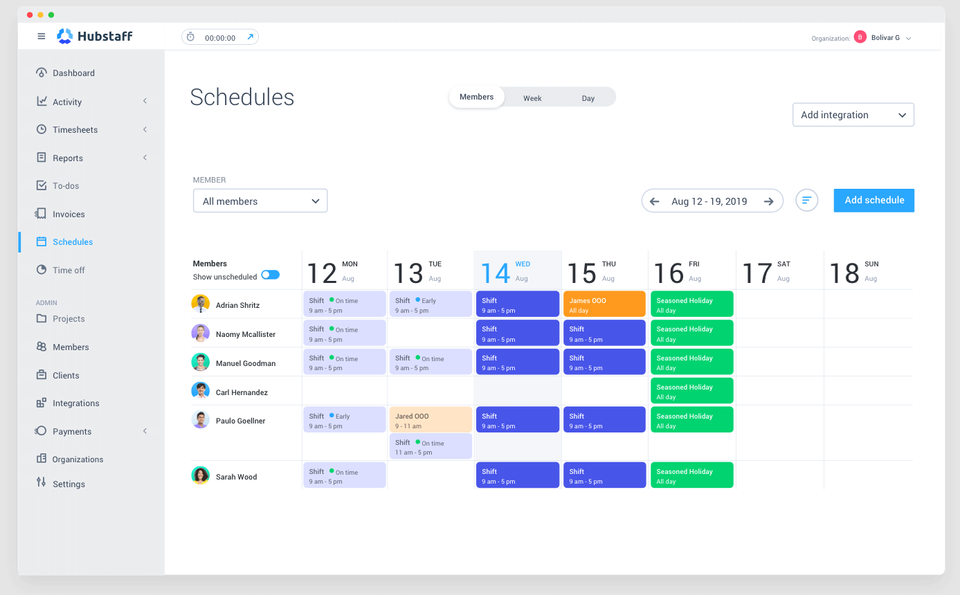Click the Add schedule button
The image size is (960, 595).
873,200
